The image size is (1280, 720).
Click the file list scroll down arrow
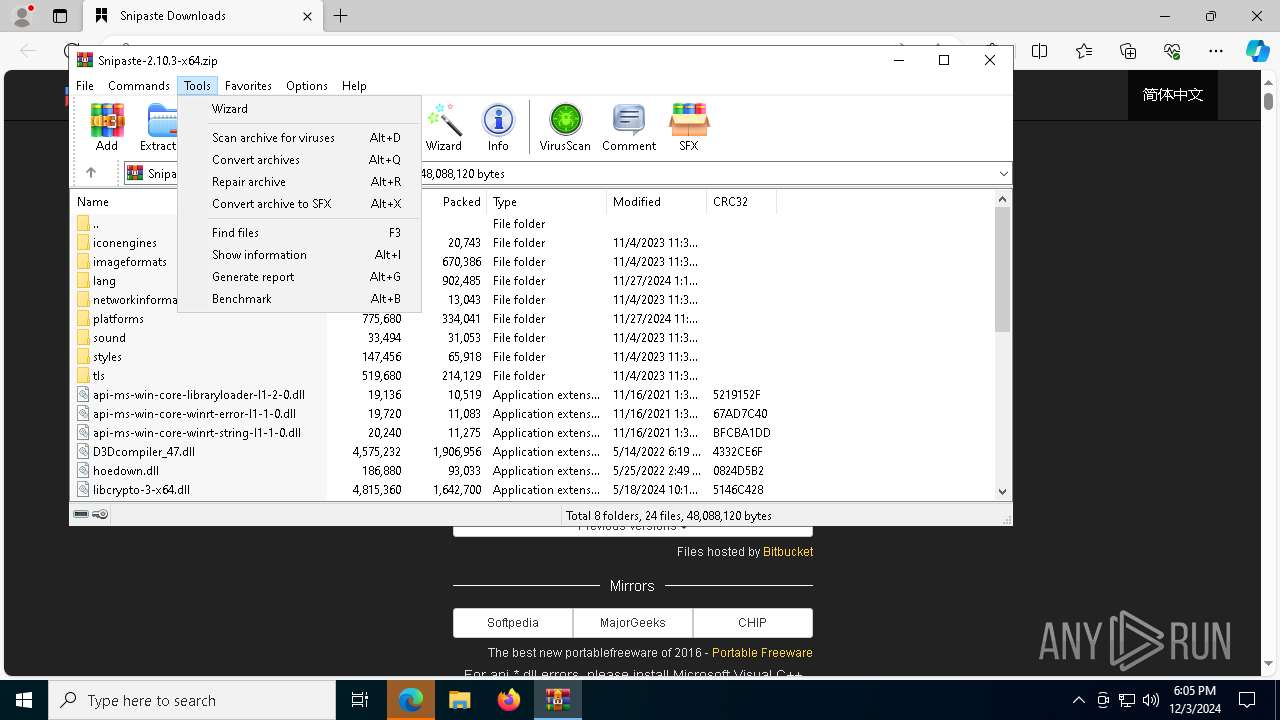point(1002,491)
